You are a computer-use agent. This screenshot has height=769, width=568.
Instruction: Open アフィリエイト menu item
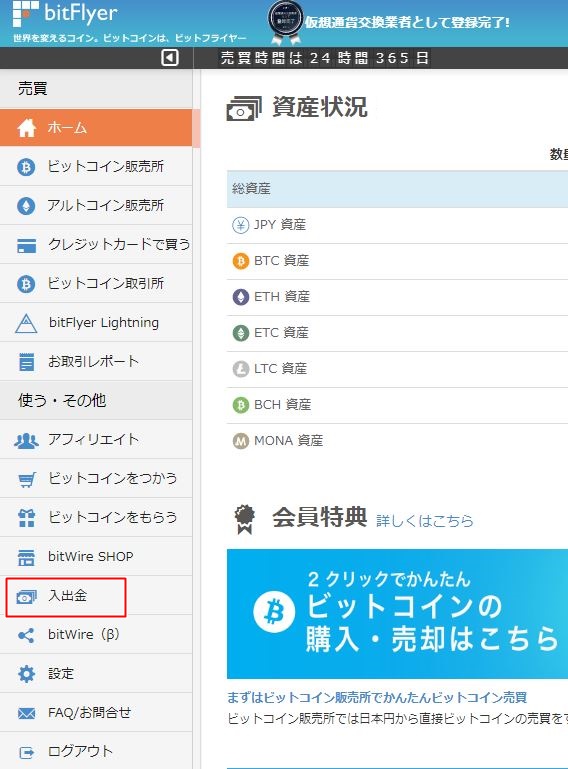[x=96, y=439]
